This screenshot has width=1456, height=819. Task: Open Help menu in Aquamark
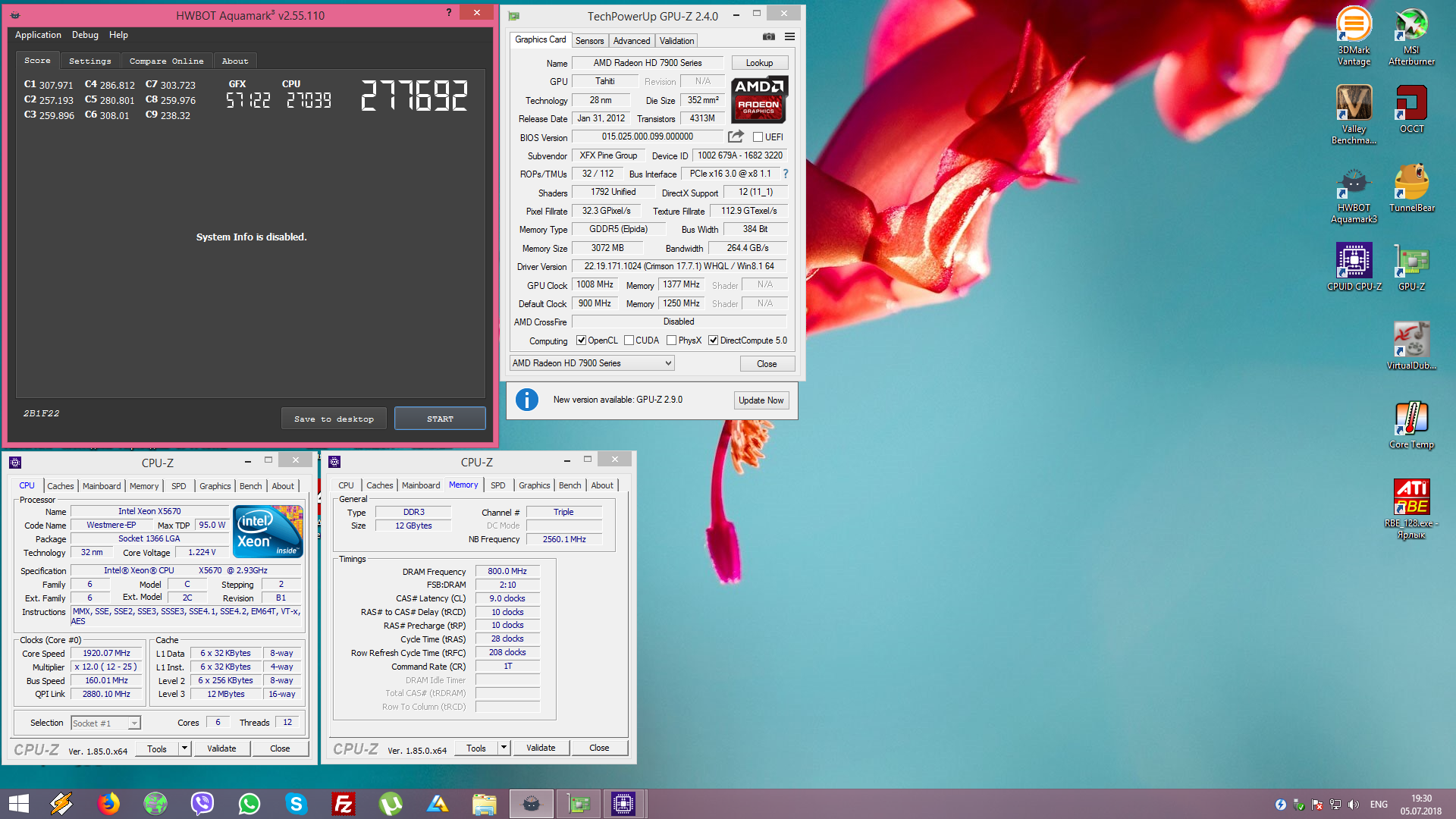click(x=118, y=35)
